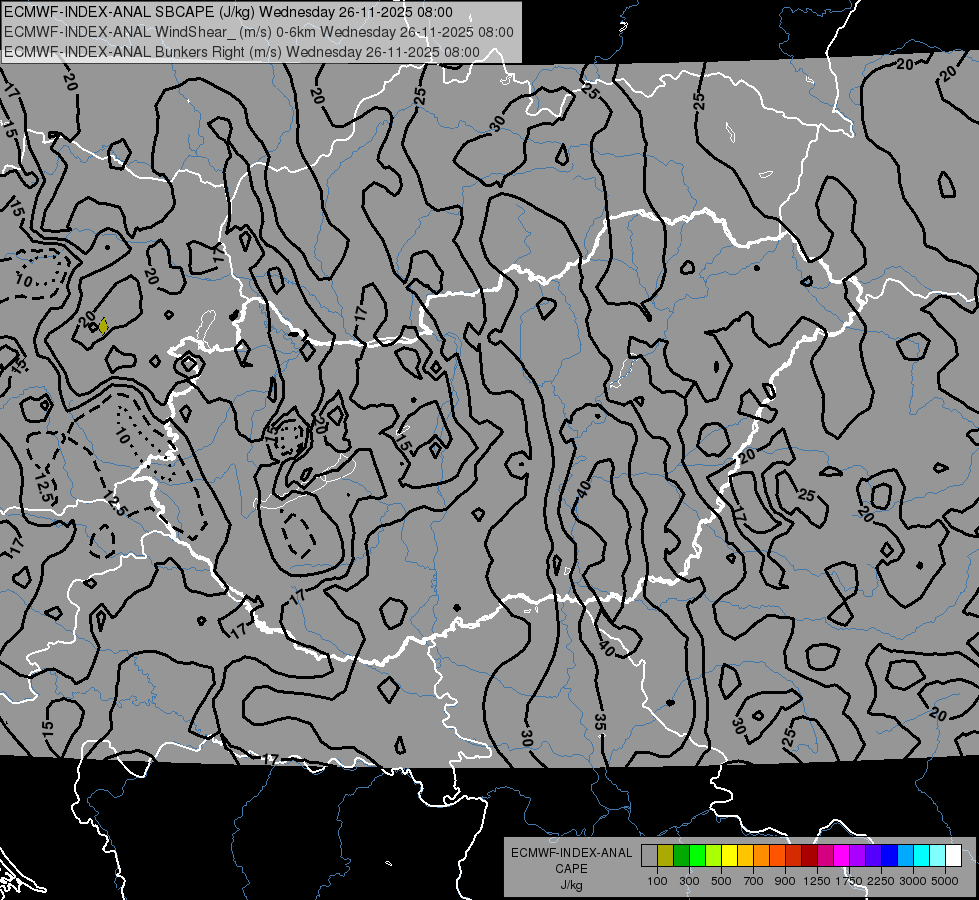
Task: Click the amber legend swatch
Action: [x=745, y=856]
